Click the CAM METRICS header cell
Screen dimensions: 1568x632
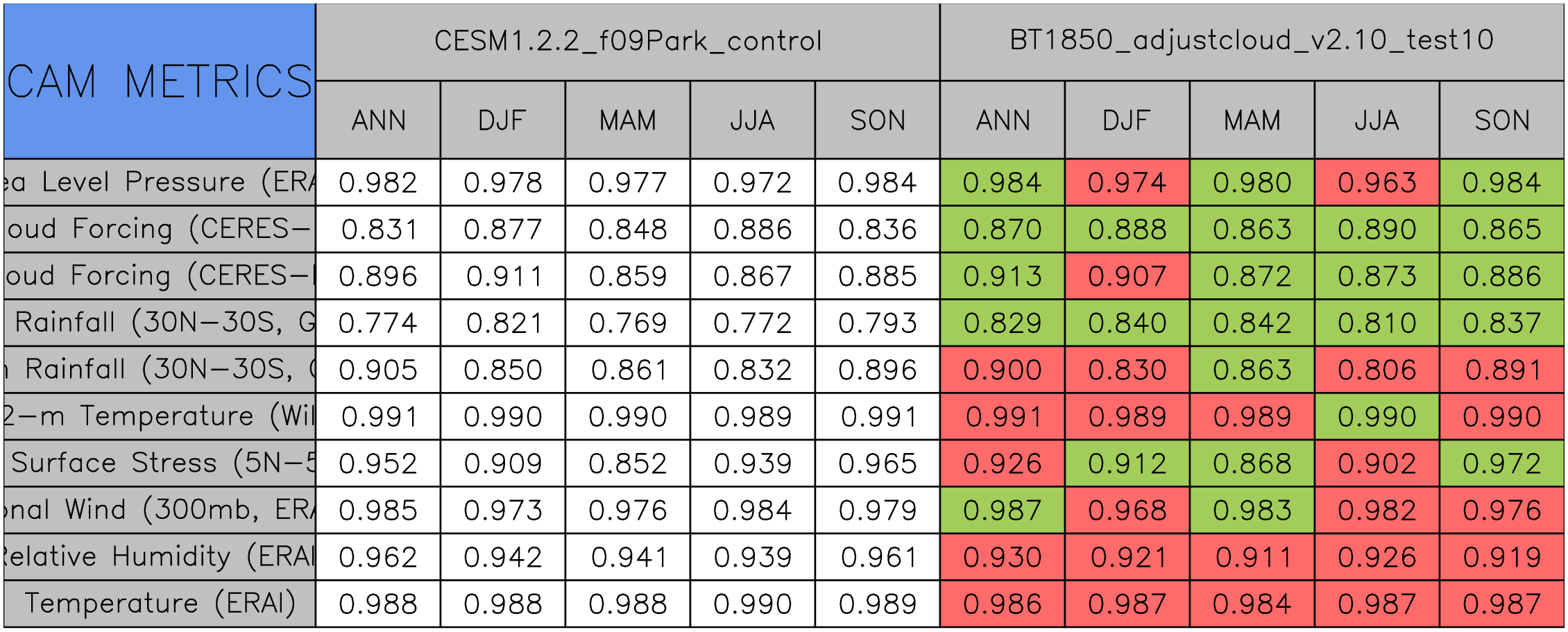pos(160,81)
